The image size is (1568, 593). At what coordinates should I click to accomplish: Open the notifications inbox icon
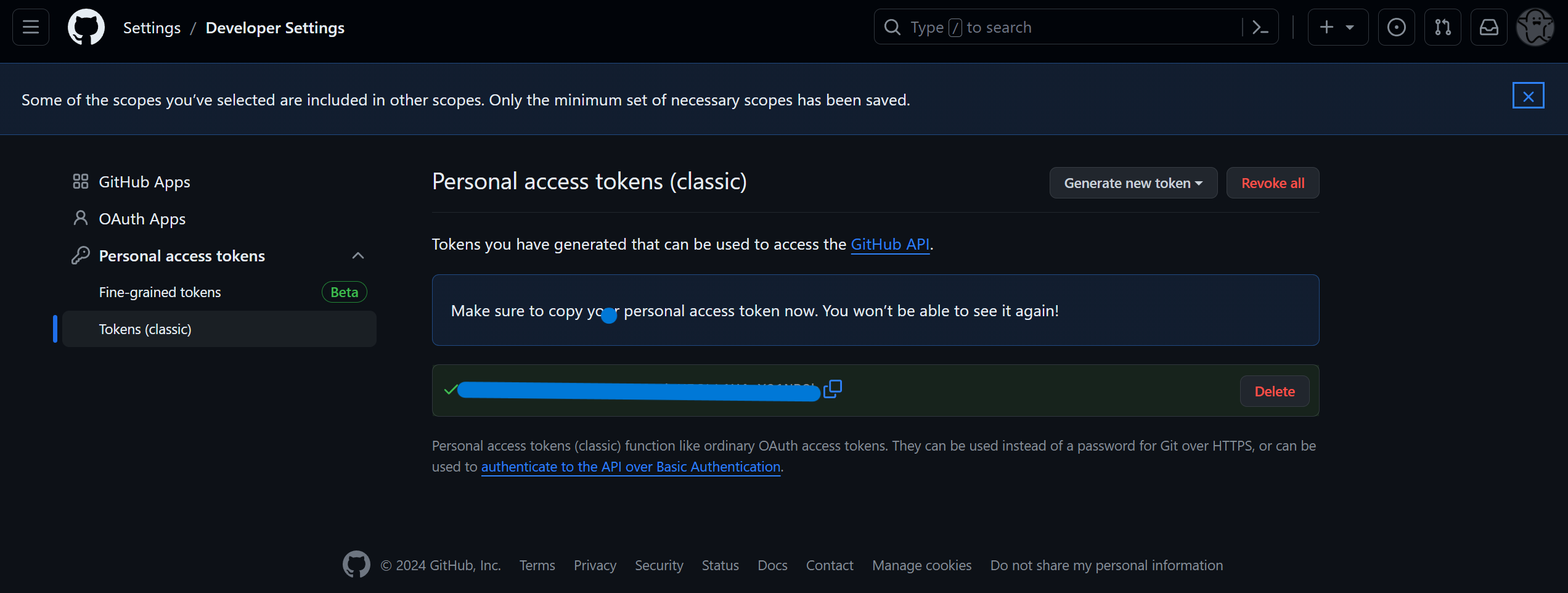(1488, 27)
